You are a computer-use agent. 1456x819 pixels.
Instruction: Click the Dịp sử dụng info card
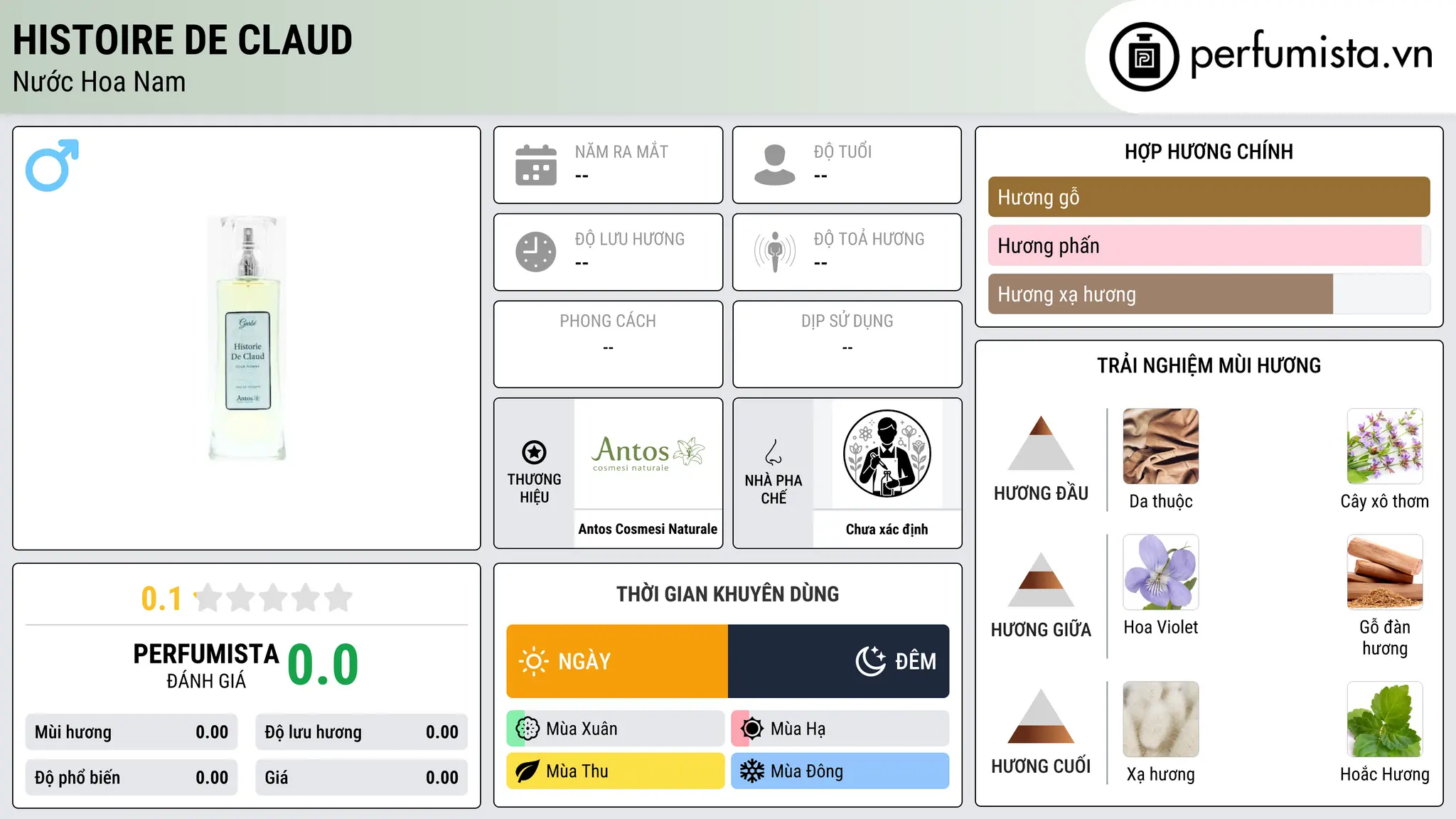[x=847, y=344]
